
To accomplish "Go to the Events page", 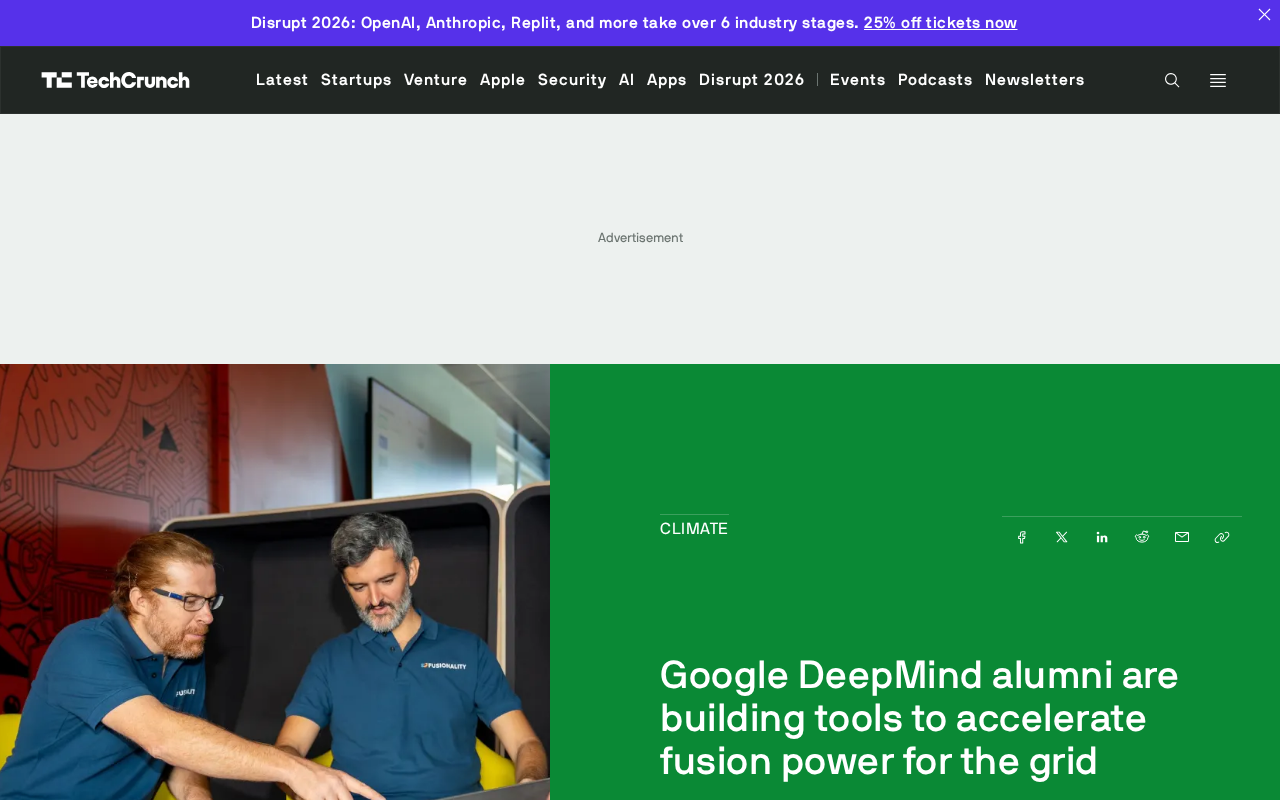I will pos(858,80).
